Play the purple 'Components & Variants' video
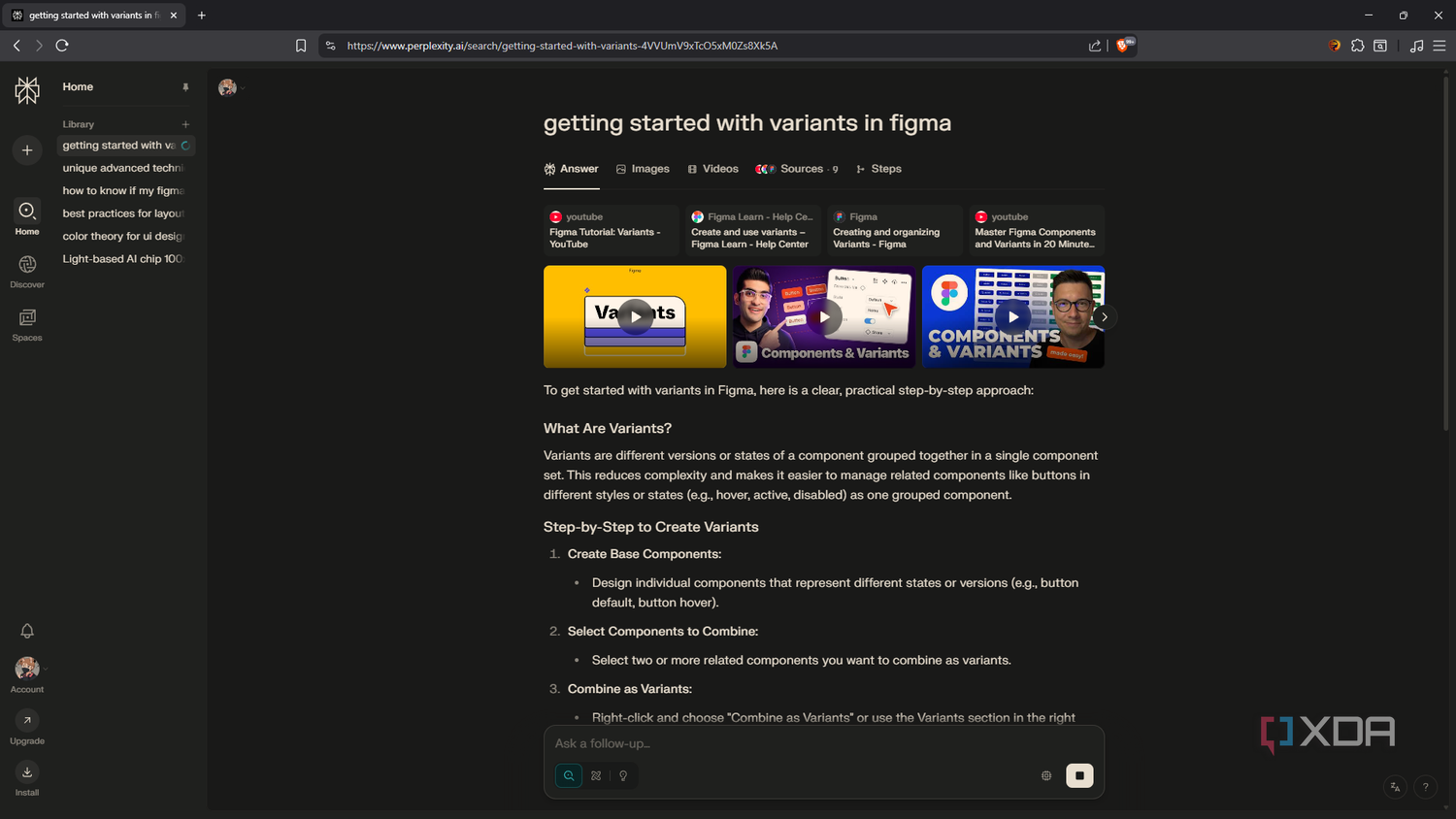The width and height of the screenshot is (1456, 819). click(x=824, y=316)
